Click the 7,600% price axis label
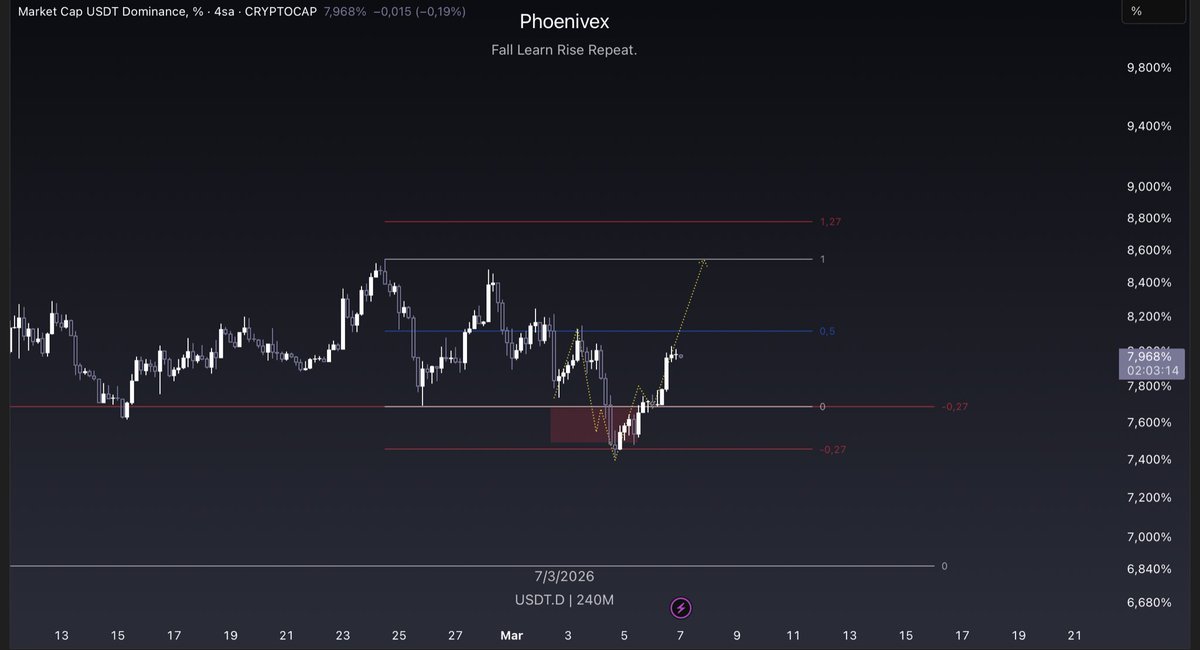Image resolution: width=1200 pixels, height=650 pixels. [x=1148, y=422]
